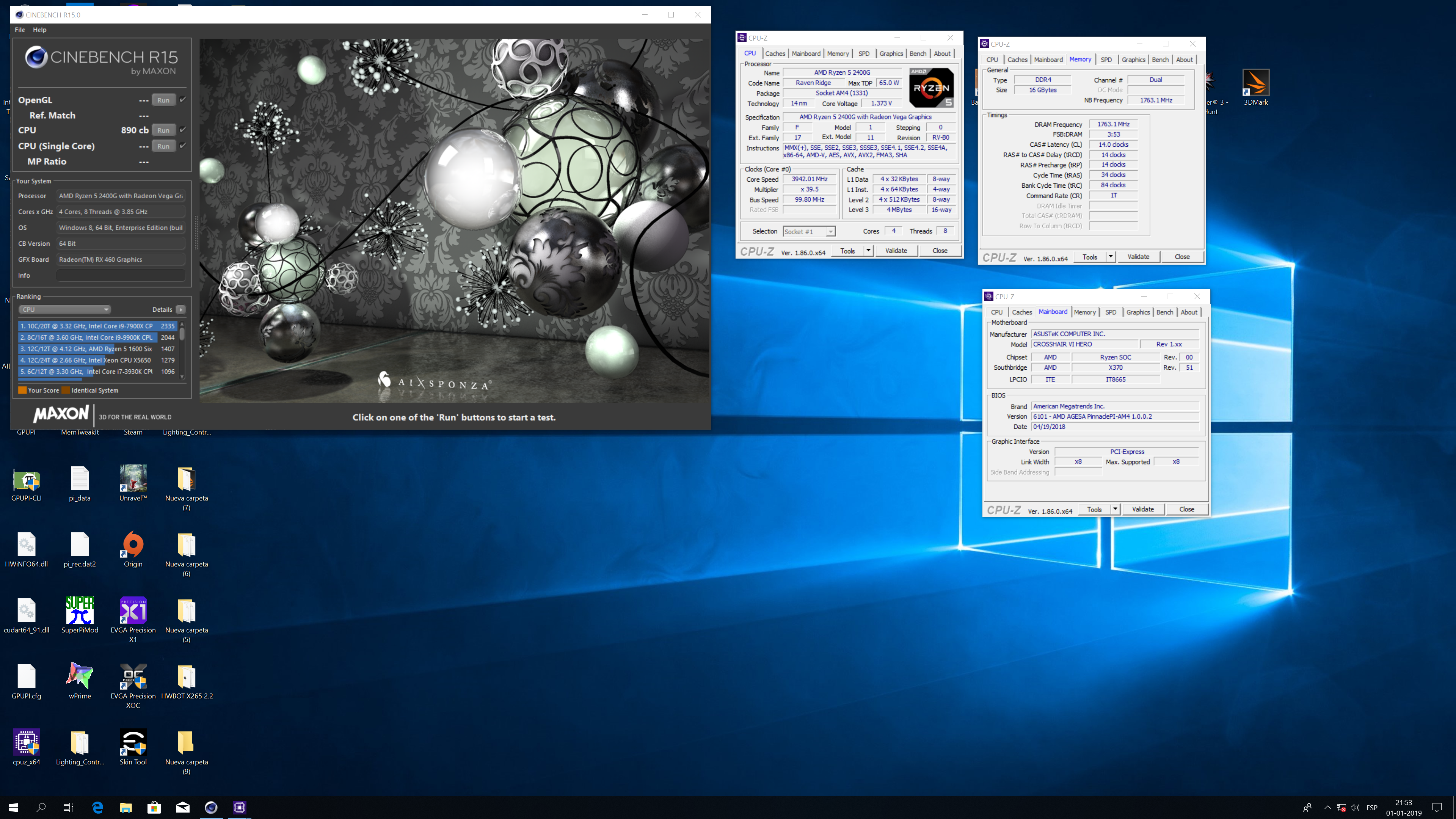Toggle the OpenGL test checkbox

(x=183, y=99)
